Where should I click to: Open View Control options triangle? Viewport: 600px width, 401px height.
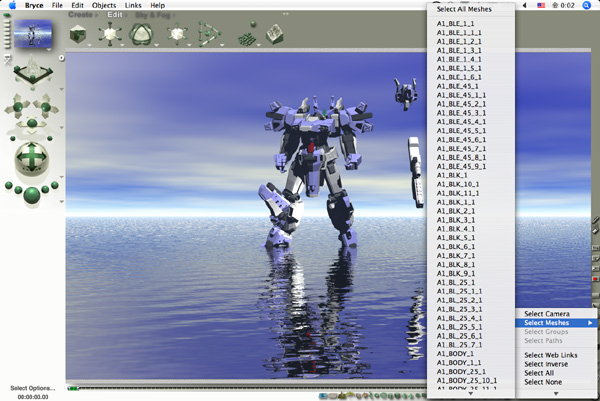point(61,89)
